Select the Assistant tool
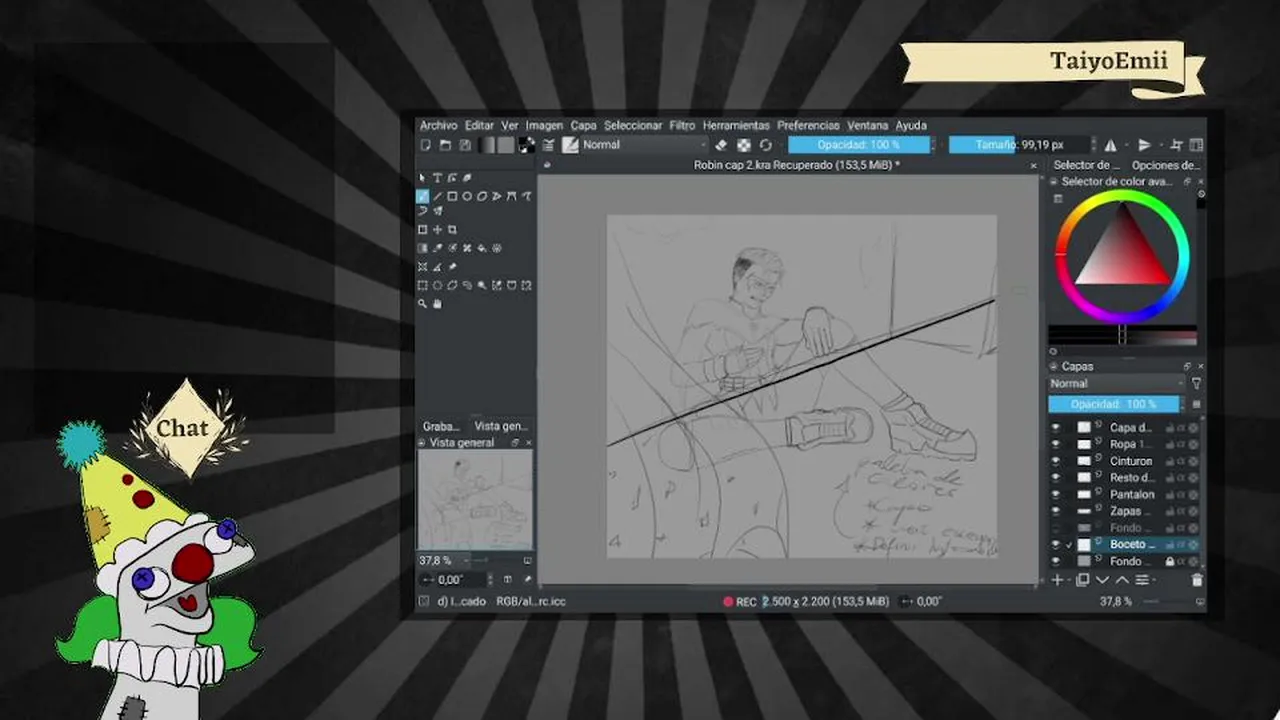1280x720 pixels. pos(422,266)
